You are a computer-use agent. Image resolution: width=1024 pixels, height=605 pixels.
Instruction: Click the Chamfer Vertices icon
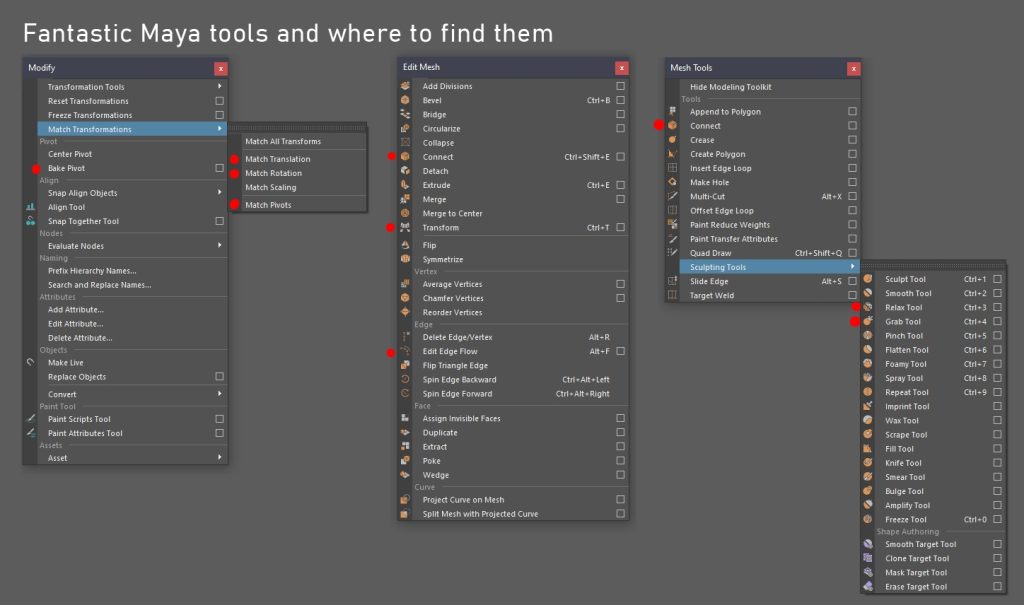[x=405, y=298]
